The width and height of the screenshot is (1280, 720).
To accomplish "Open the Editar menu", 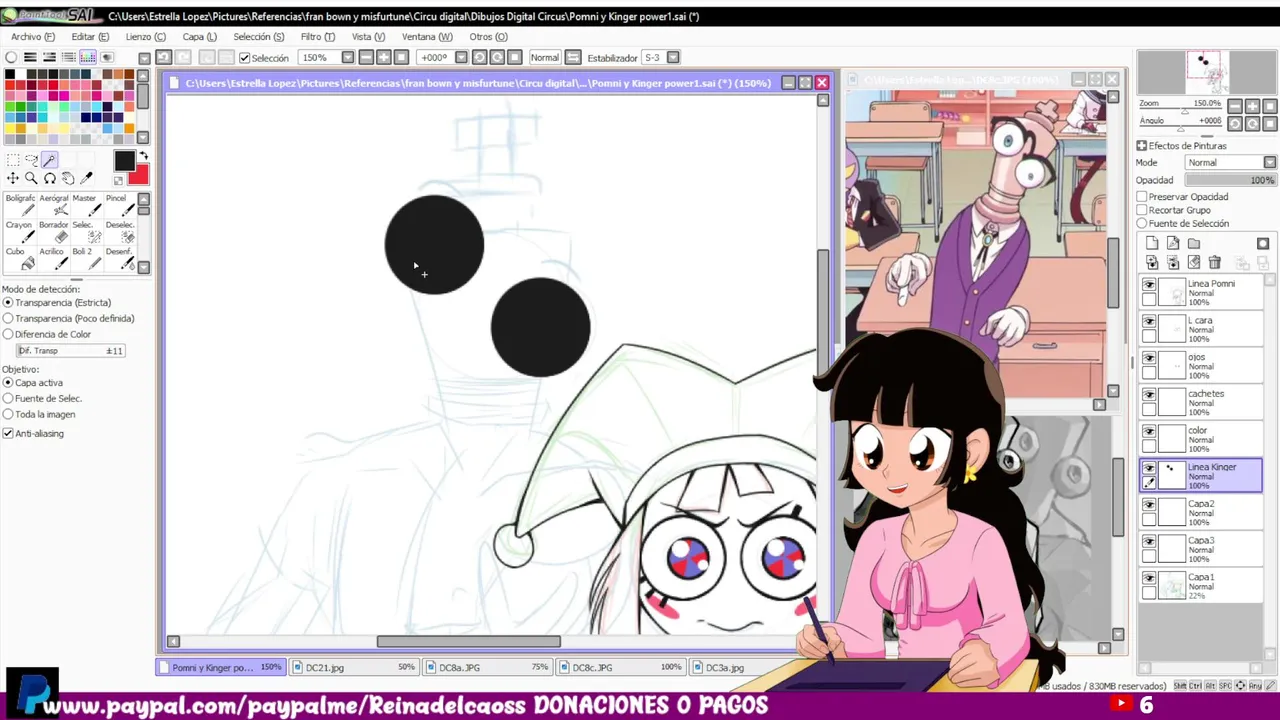I will [x=90, y=37].
